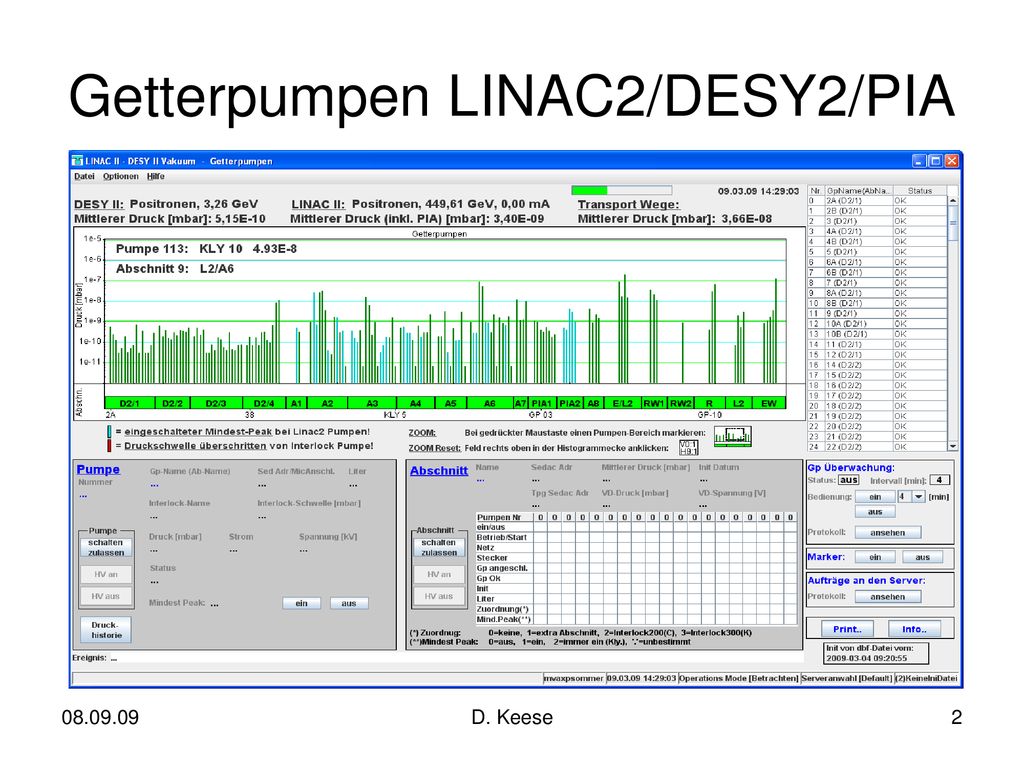Select section RW1 in Abschnitt bar

click(654, 404)
